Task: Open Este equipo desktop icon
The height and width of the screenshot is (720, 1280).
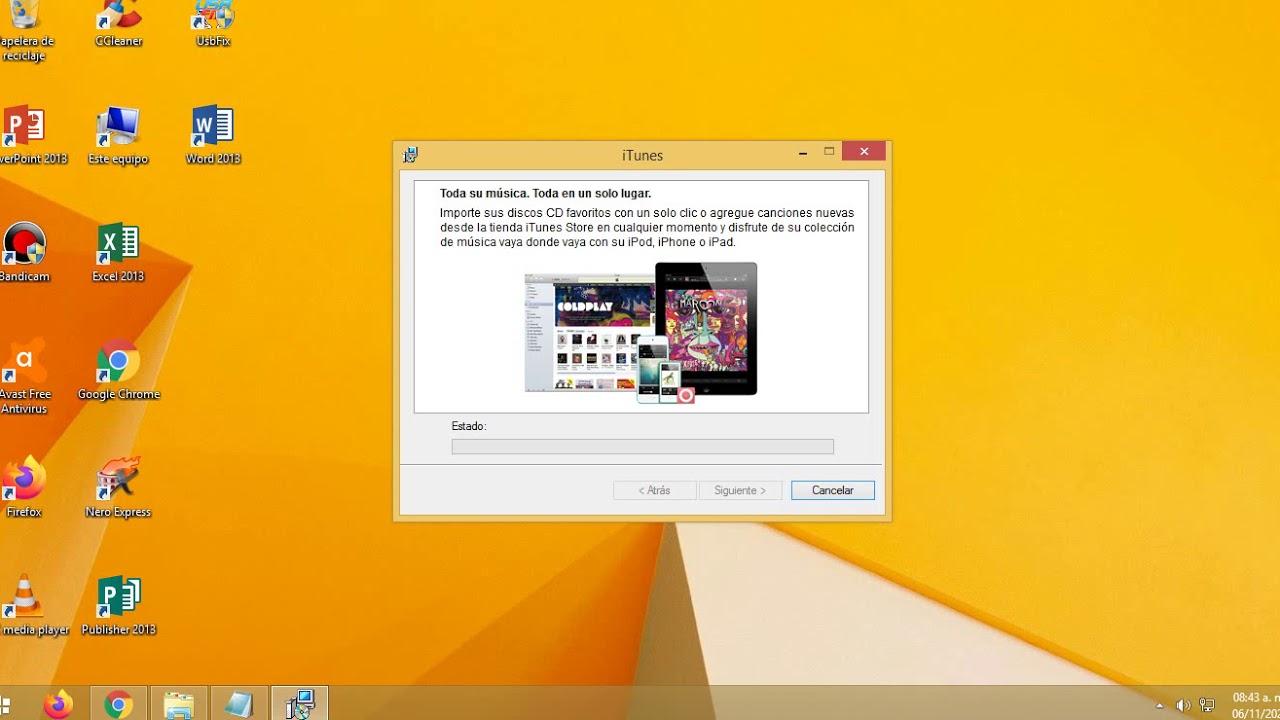Action: [118, 135]
